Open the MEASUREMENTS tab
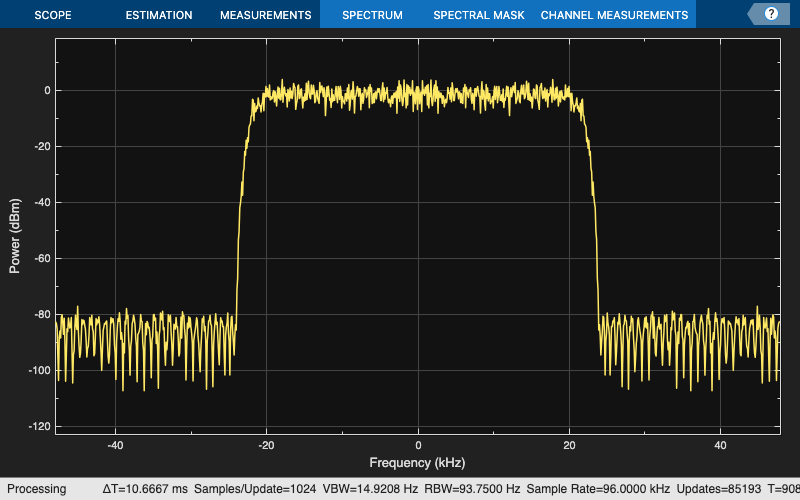The width and height of the screenshot is (800, 500). [x=265, y=15]
